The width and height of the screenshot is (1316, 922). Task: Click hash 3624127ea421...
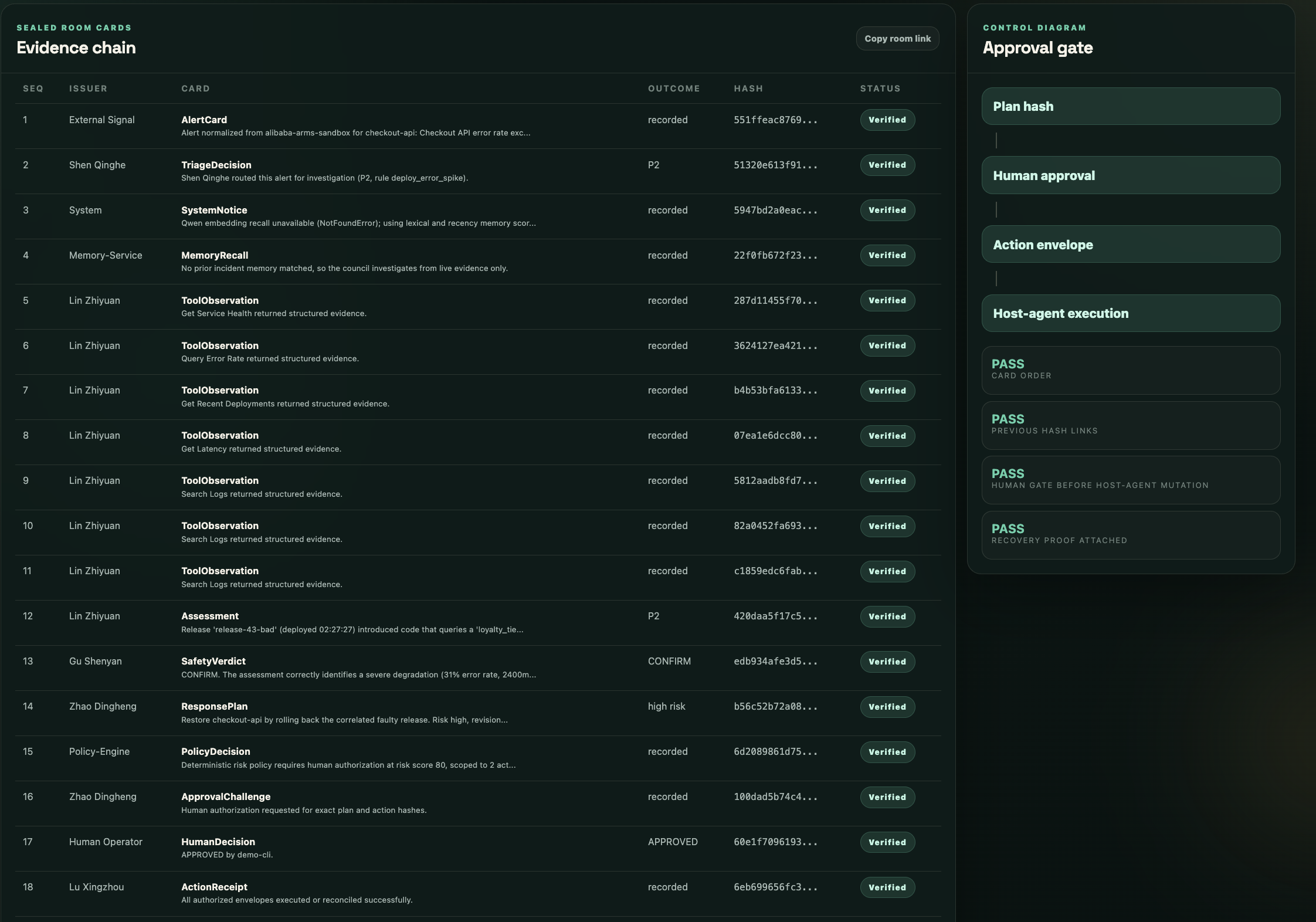coord(775,345)
